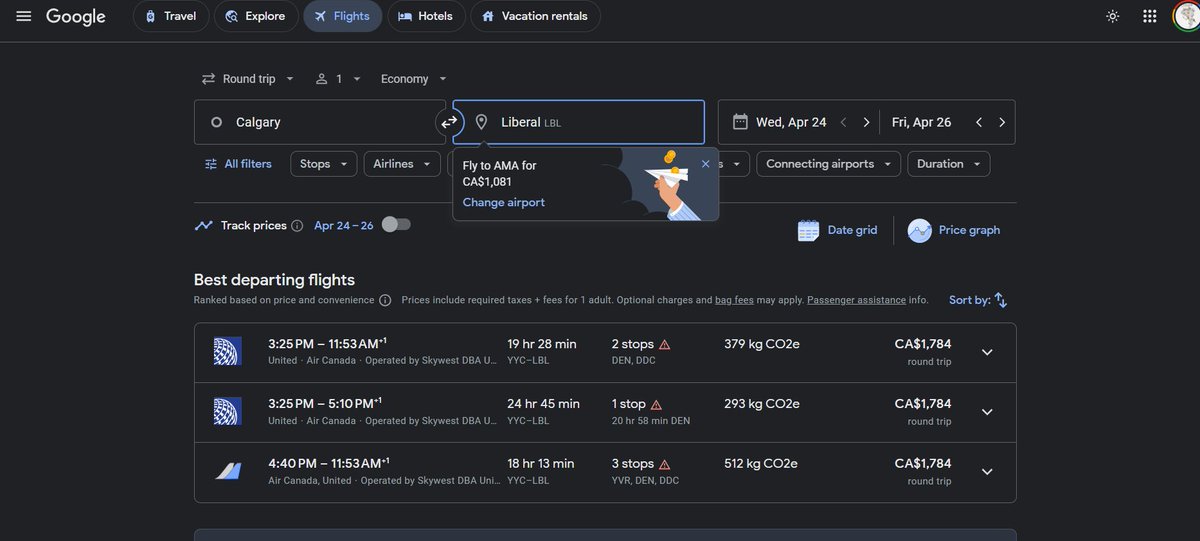Swap origin and destination
Viewport: 1200px width, 541px height.
click(x=449, y=122)
